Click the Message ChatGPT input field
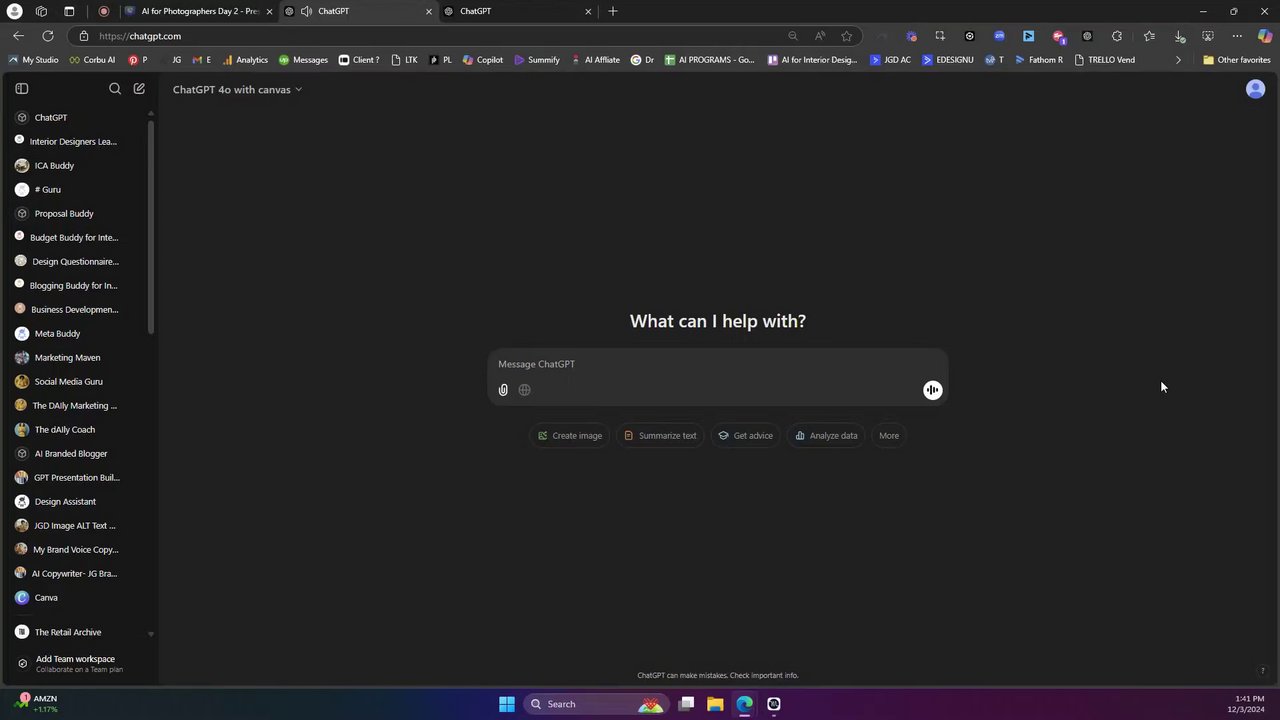 pos(716,364)
